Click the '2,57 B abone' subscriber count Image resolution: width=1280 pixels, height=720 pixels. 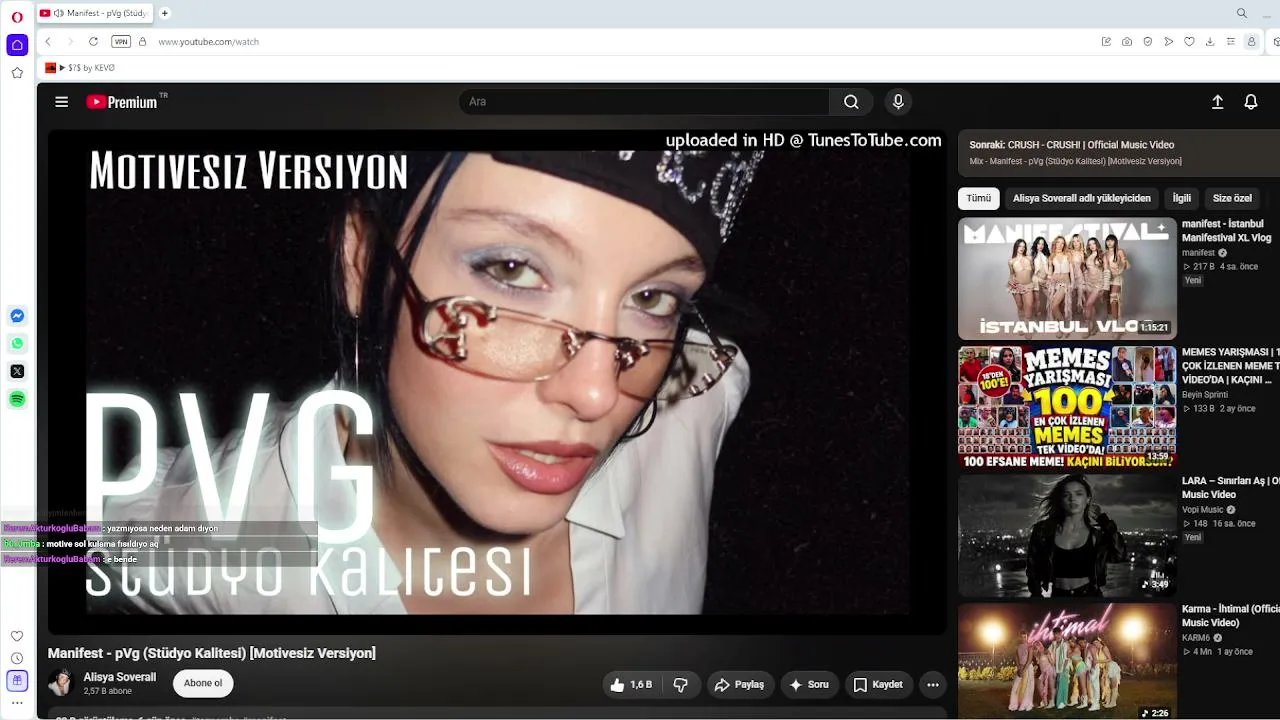(108, 691)
